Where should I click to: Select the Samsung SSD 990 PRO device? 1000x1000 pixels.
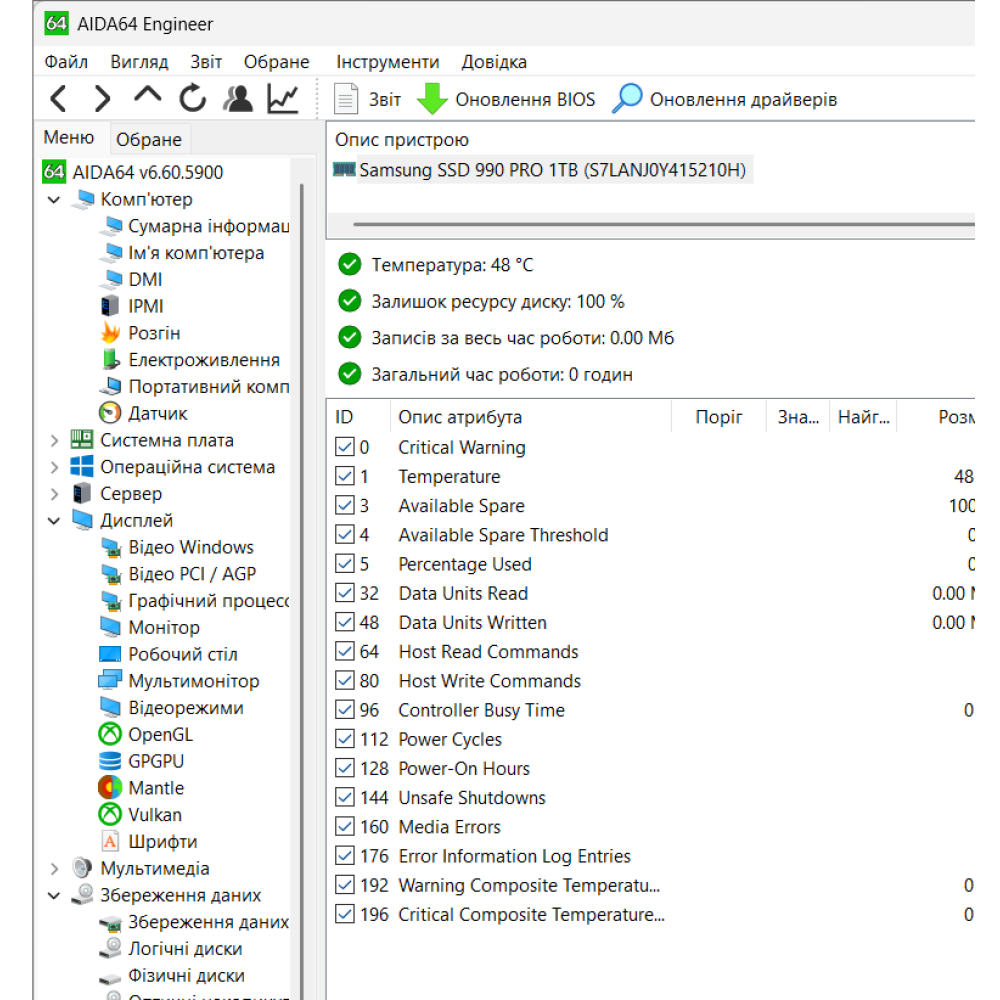(551, 170)
